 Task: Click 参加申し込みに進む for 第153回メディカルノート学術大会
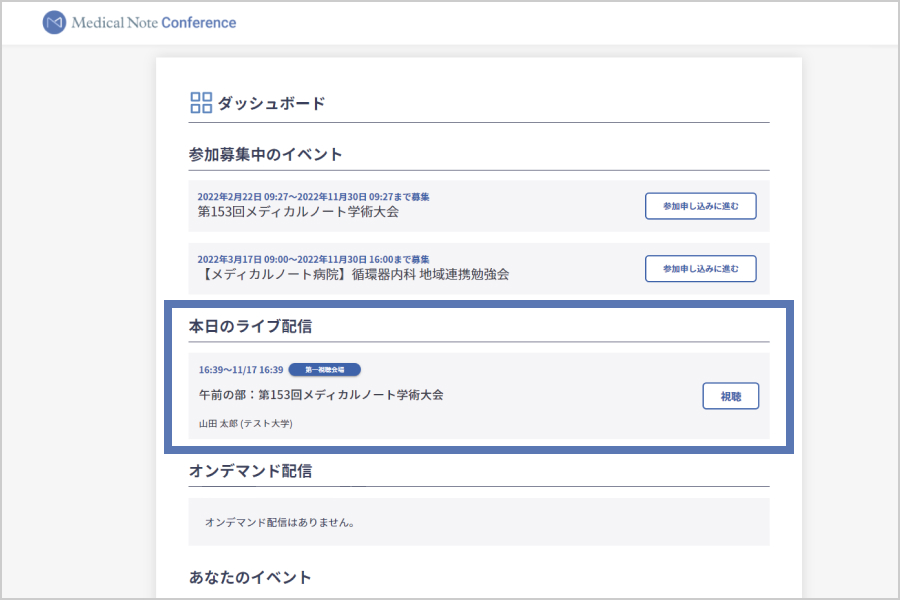pyautogui.click(x=700, y=206)
